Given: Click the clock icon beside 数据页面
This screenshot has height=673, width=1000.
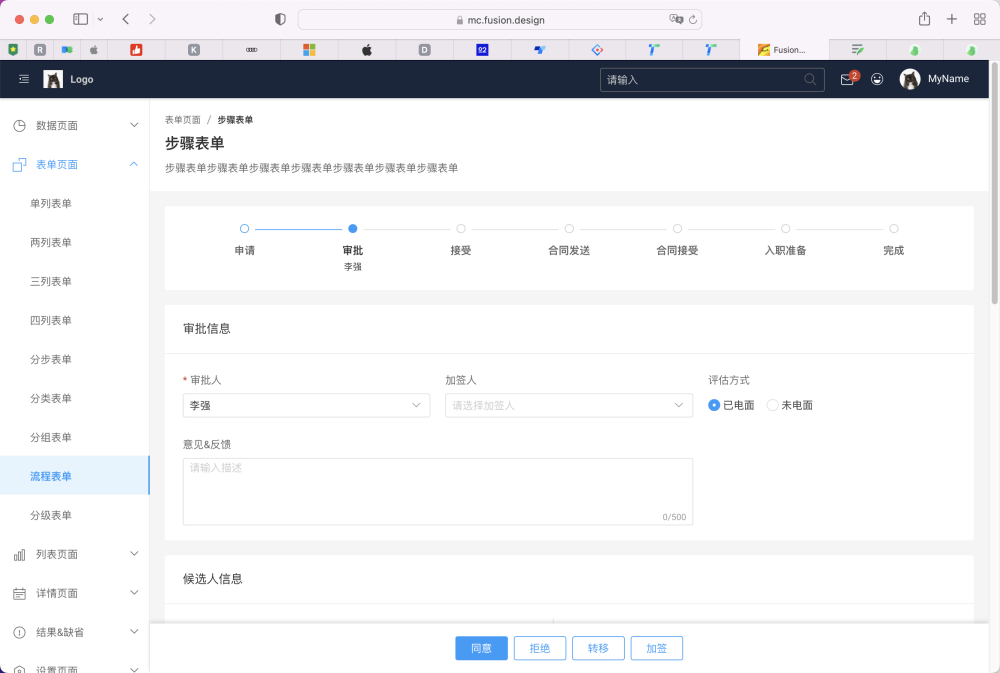Looking at the screenshot, I should (18, 124).
